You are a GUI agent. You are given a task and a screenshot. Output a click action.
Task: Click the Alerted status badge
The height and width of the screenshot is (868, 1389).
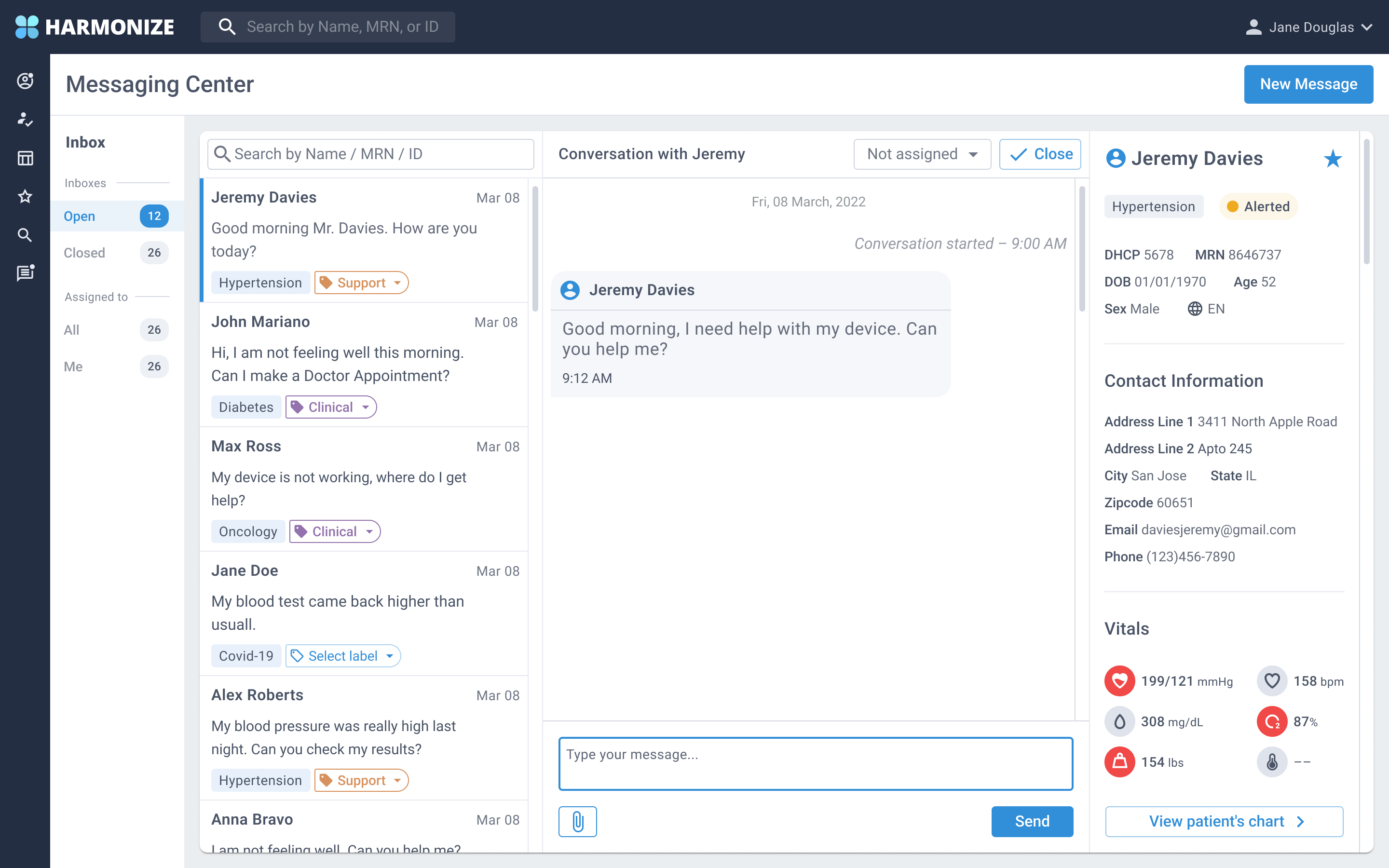1258,207
